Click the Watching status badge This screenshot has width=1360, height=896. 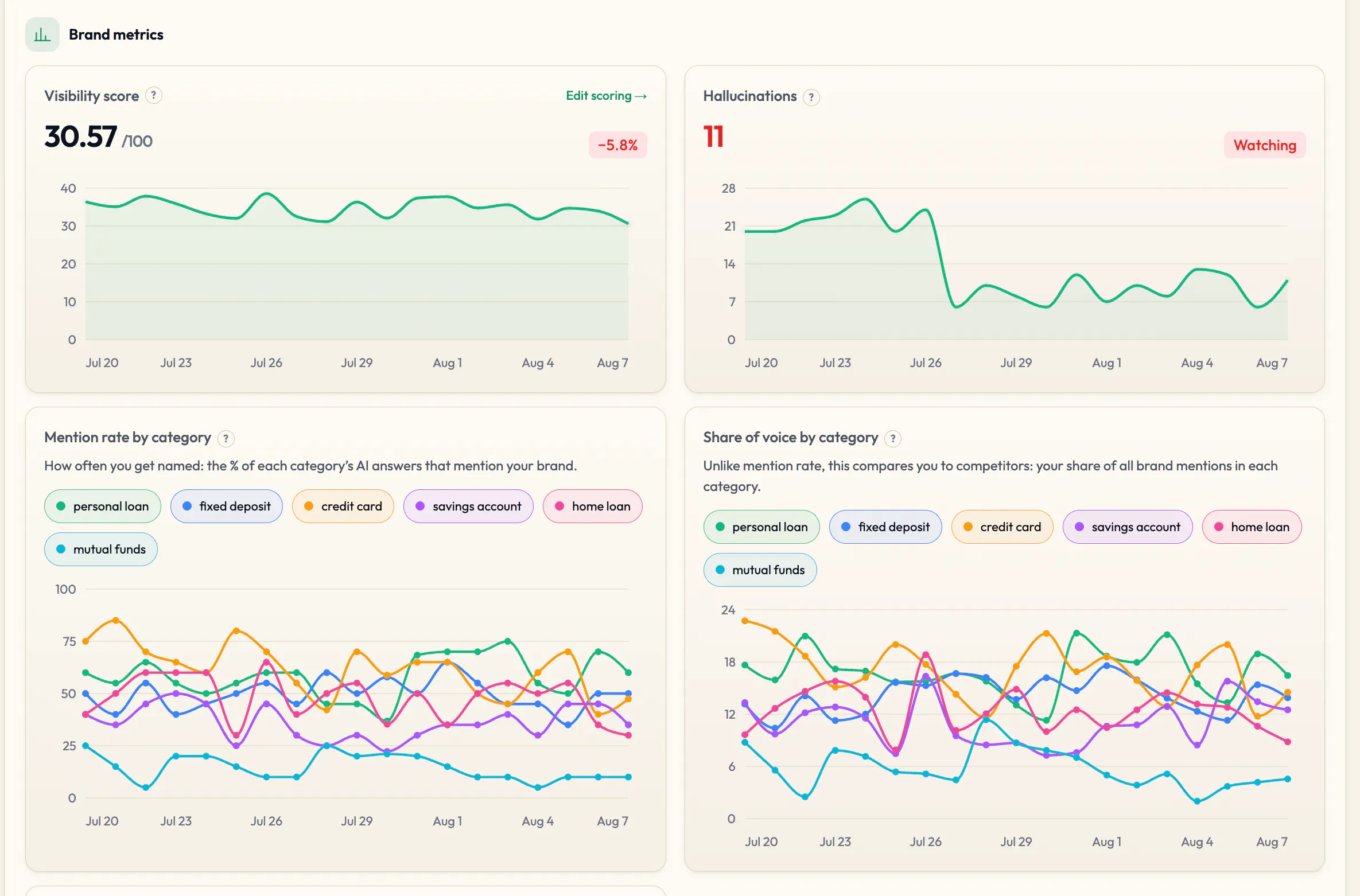click(1265, 145)
